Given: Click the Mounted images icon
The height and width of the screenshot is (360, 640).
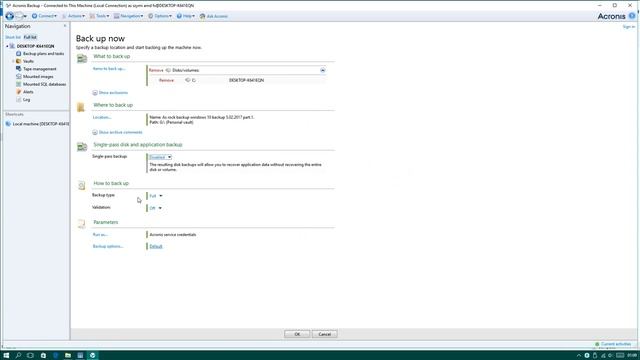Looking at the screenshot, I should 18,76.
